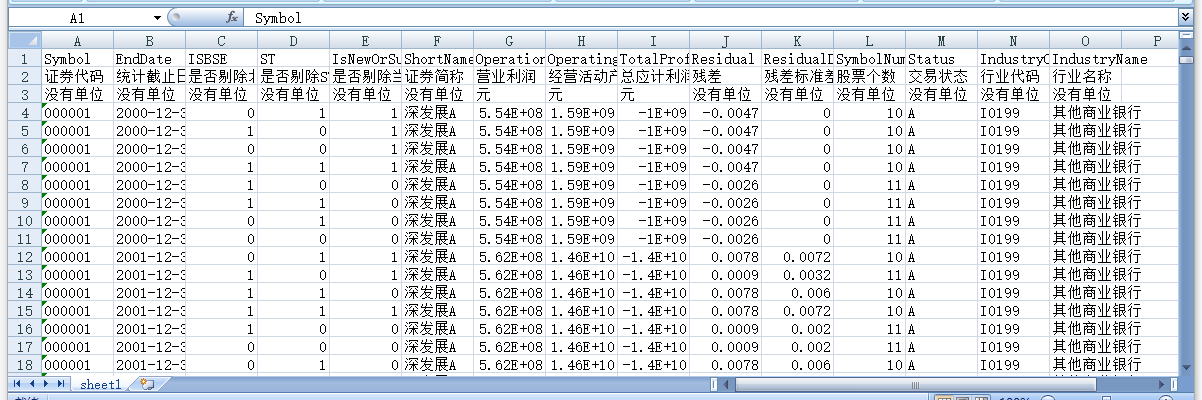
Task: Click cell A1 containing Symbol
Action: tap(78, 59)
